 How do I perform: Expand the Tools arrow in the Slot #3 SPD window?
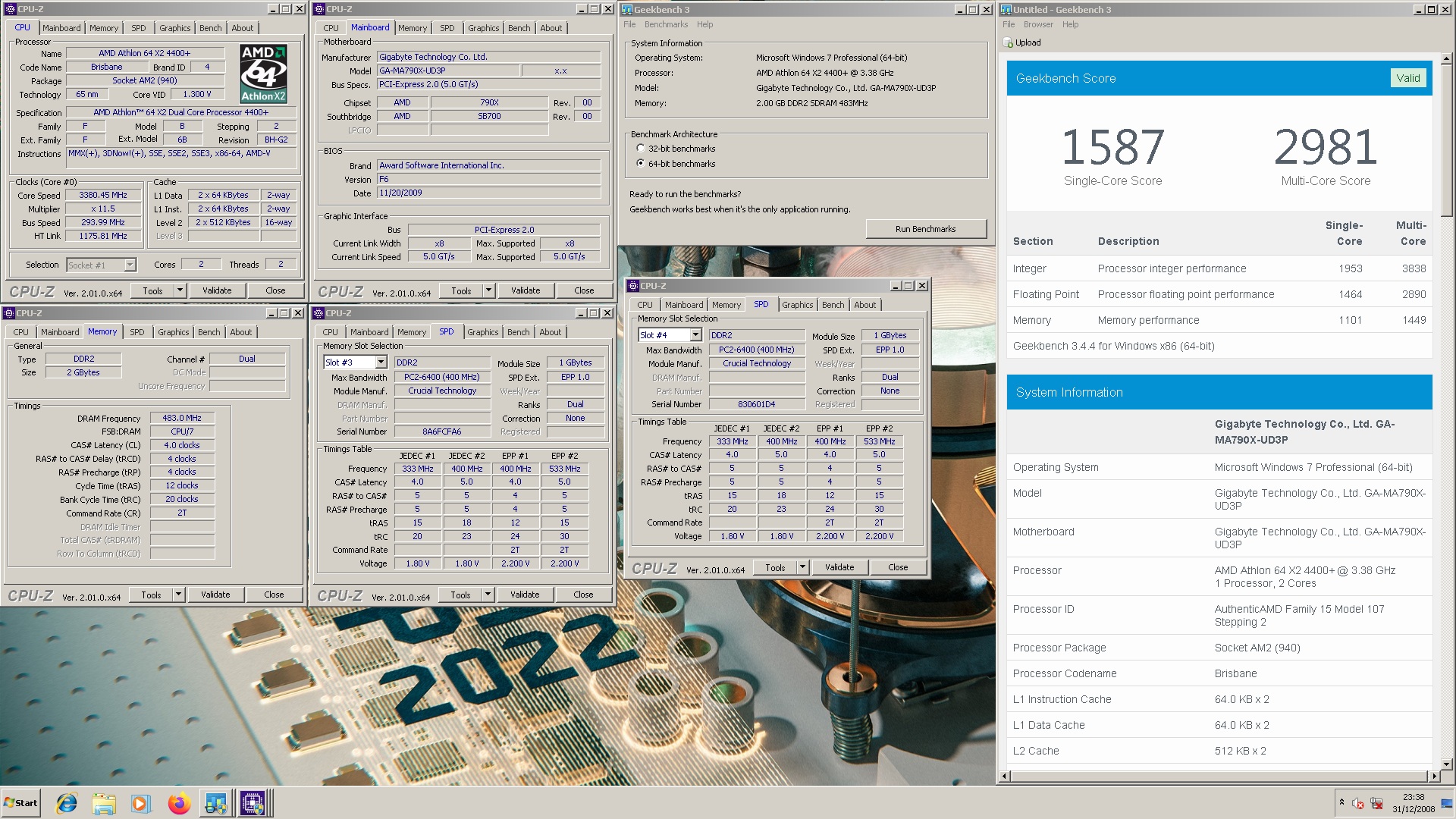click(x=488, y=595)
